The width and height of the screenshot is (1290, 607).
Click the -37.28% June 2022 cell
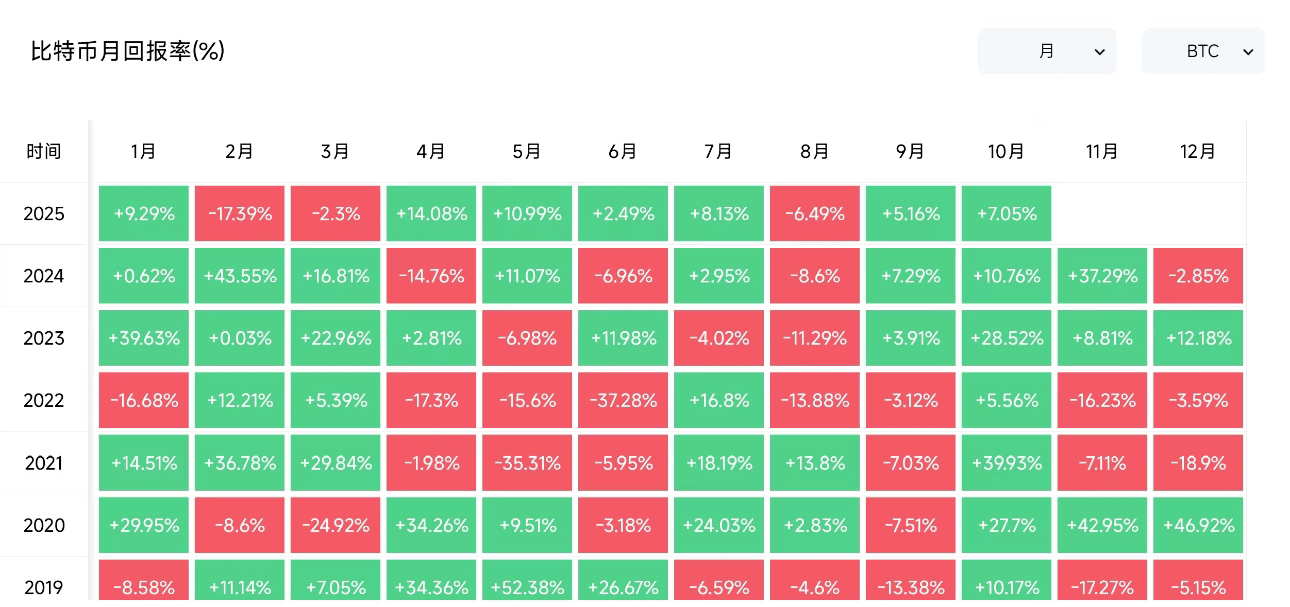coord(623,401)
